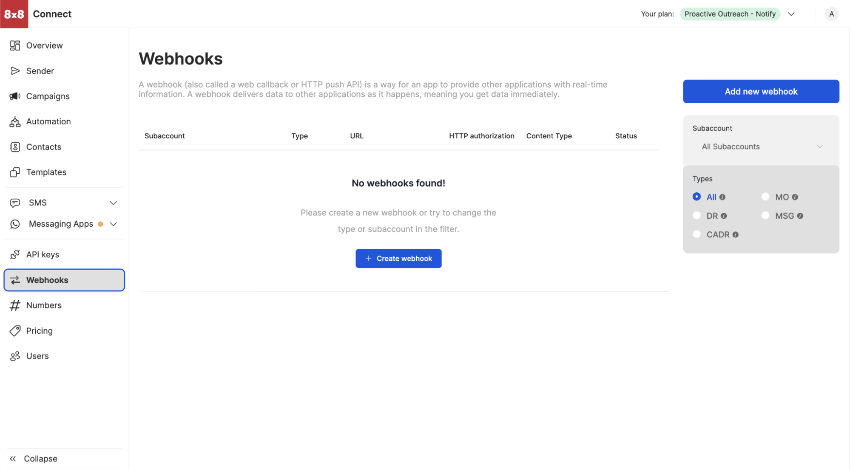Go to Pricing in the sidebar

39,331
